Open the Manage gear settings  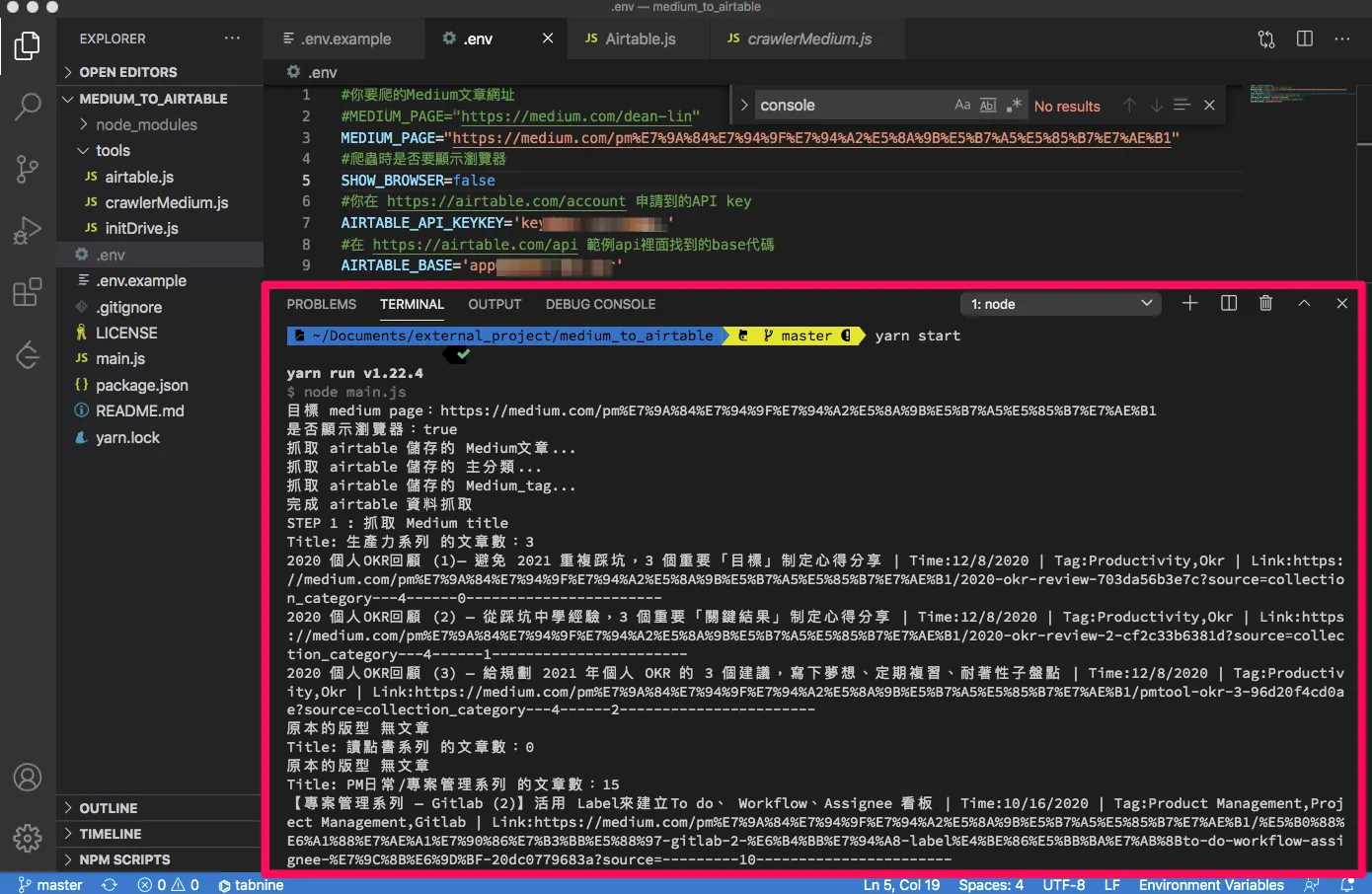click(x=28, y=838)
